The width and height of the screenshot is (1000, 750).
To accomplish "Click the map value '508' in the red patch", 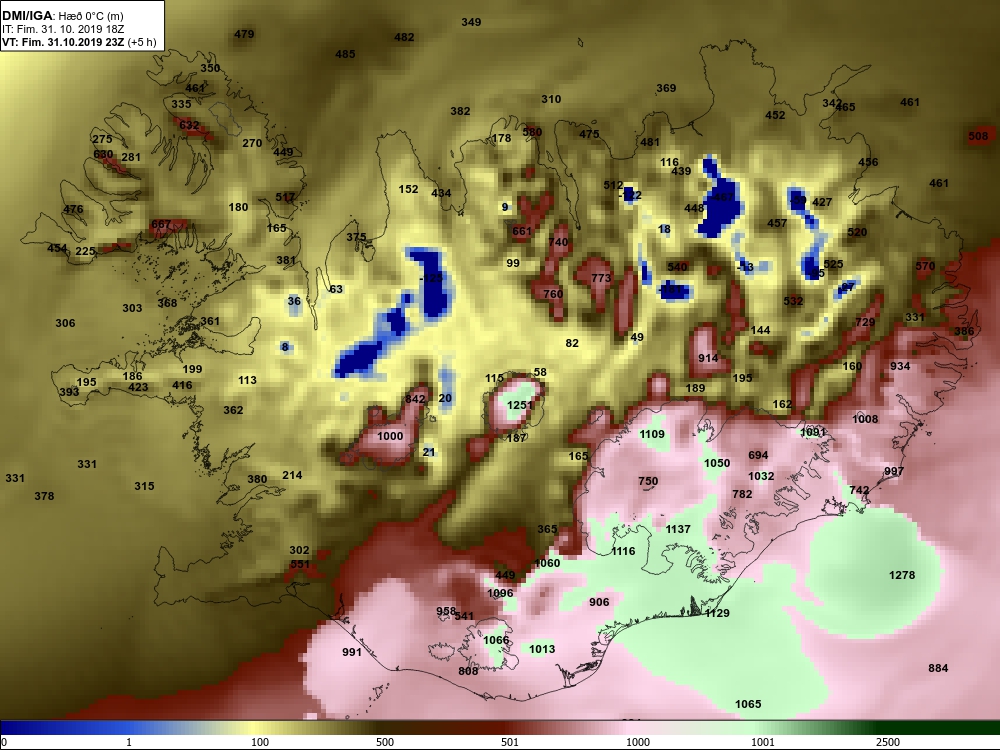I will [x=978, y=136].
